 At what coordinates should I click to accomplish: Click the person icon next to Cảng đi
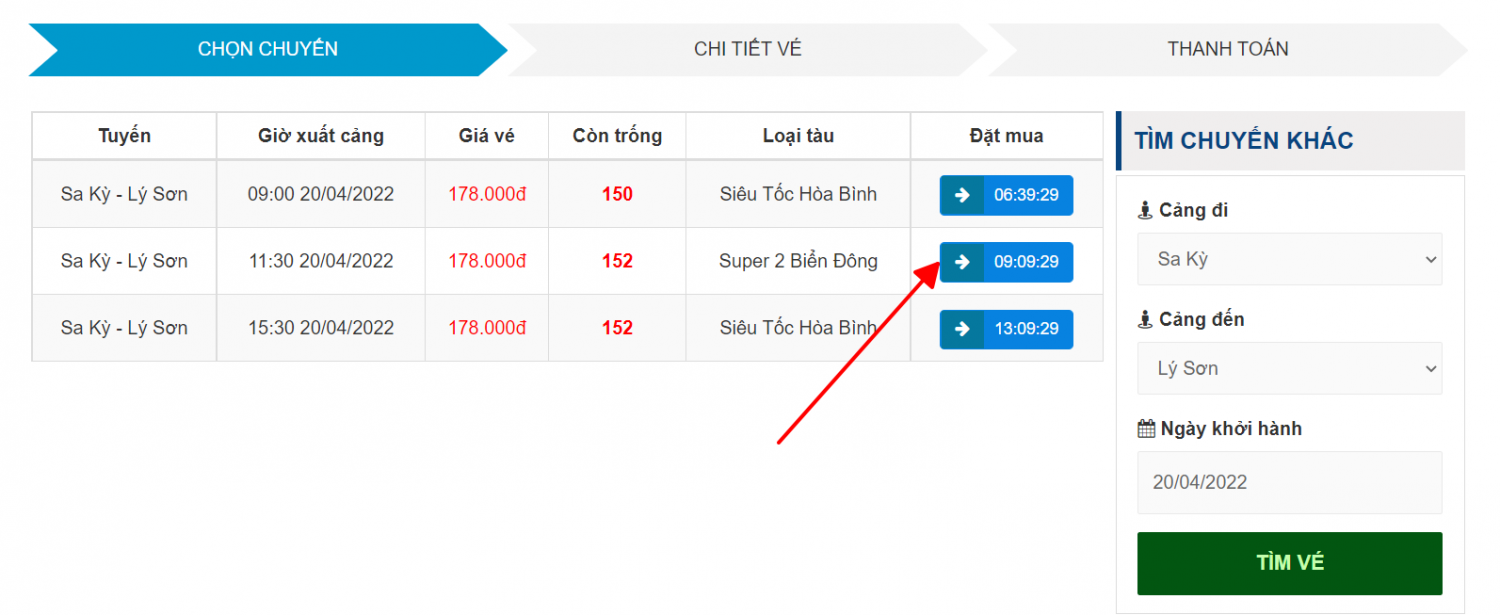[1146, 211]
